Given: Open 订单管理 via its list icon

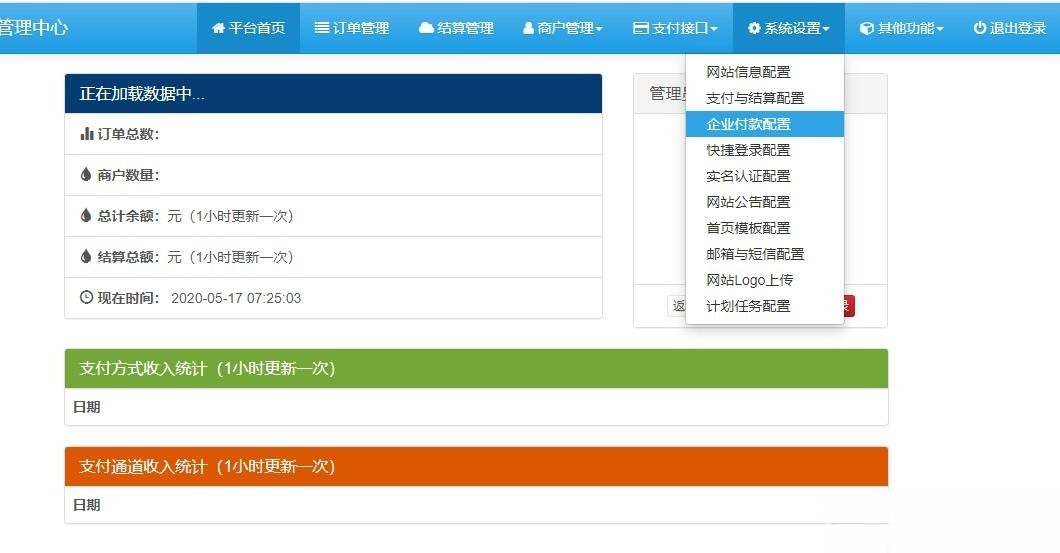Looking at the screenshot, I should [x=322, y=28].
